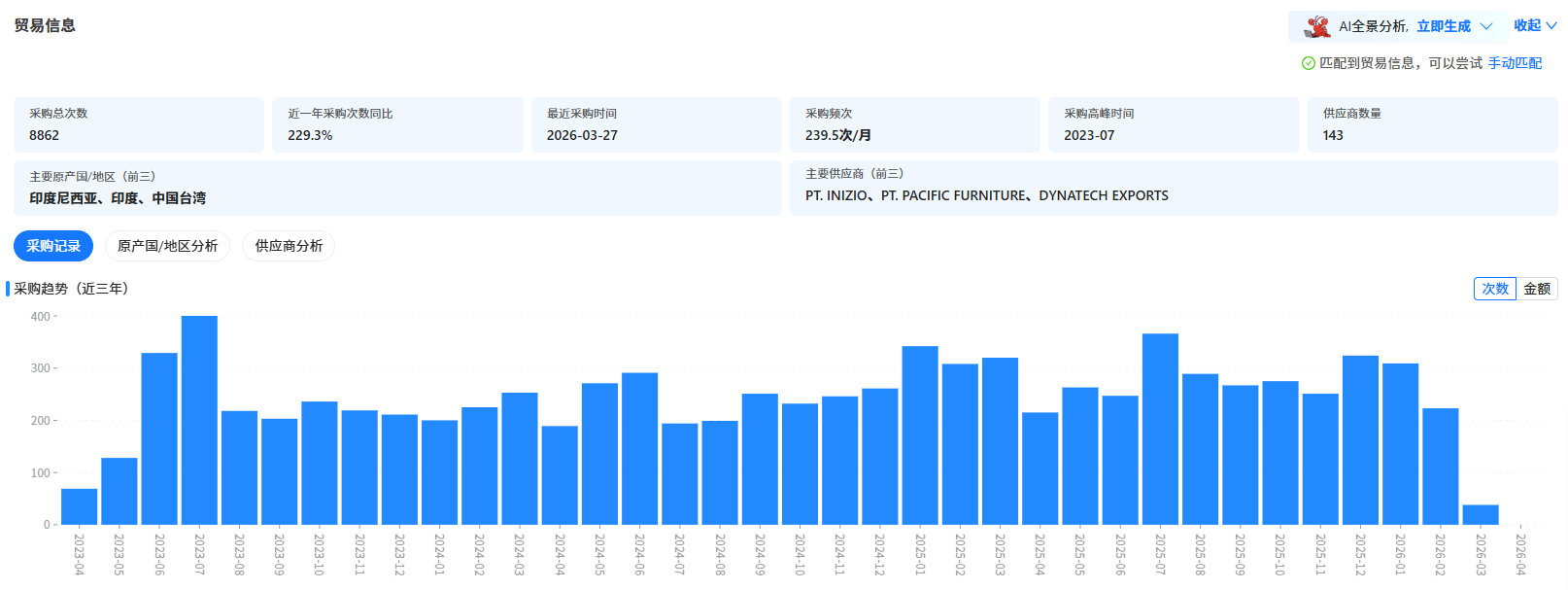
Task: Switch to the 原产国/地区分析 tab
Action: point(167,246)
